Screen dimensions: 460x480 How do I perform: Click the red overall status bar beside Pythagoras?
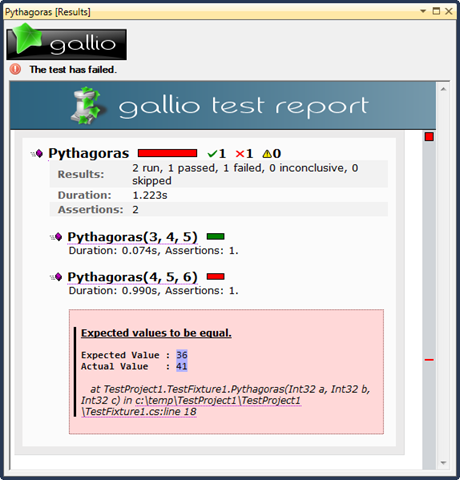[x=167, y=153]
